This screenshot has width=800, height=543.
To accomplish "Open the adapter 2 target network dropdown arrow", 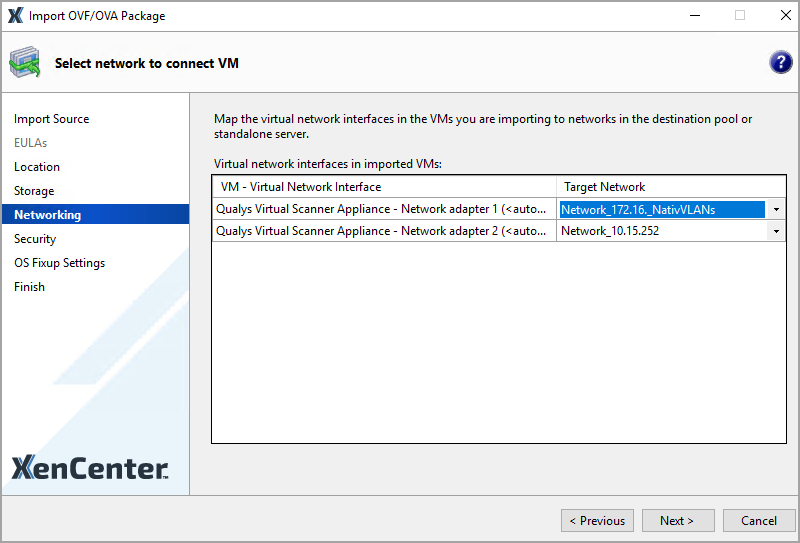I will 776,231.
